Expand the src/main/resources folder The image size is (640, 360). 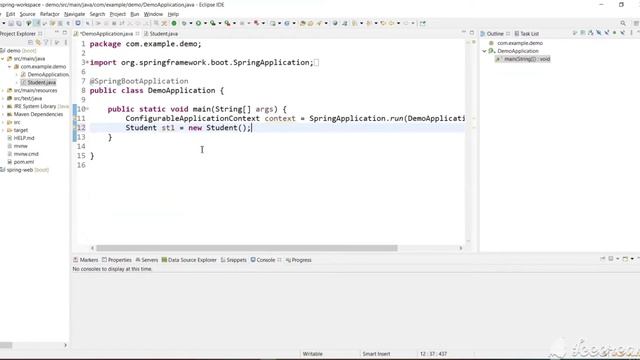pos(3,91)
